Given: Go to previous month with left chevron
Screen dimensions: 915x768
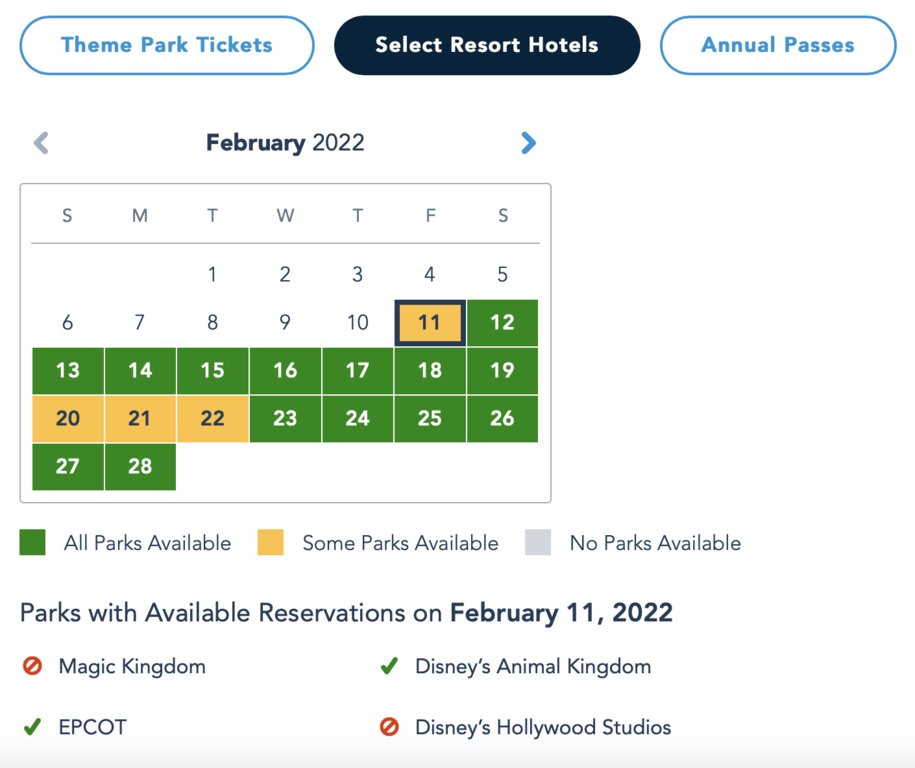Looking at the screenshot, I should (x=41, y=143).
